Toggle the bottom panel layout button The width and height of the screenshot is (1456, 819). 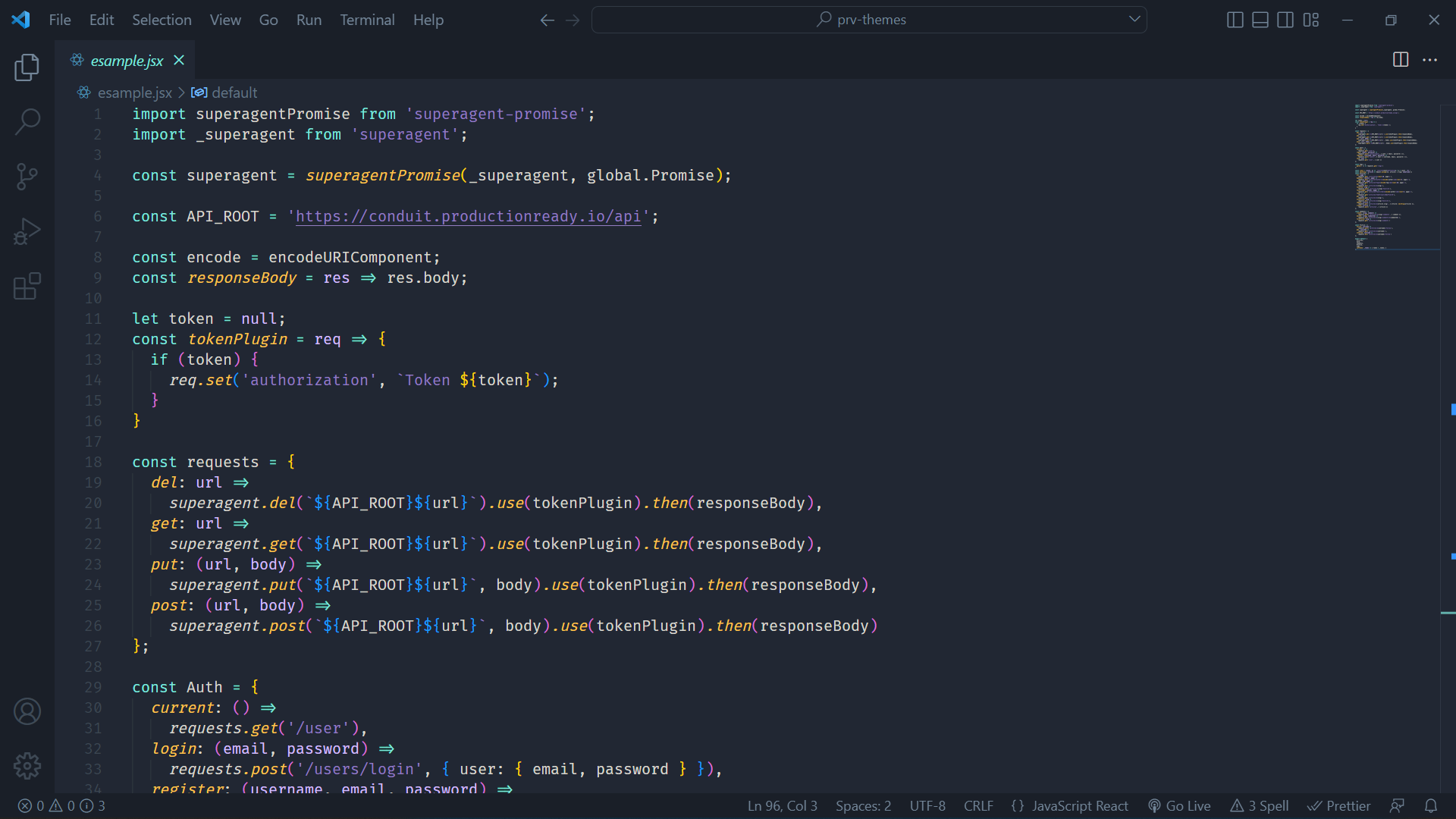click(1260, 20)
